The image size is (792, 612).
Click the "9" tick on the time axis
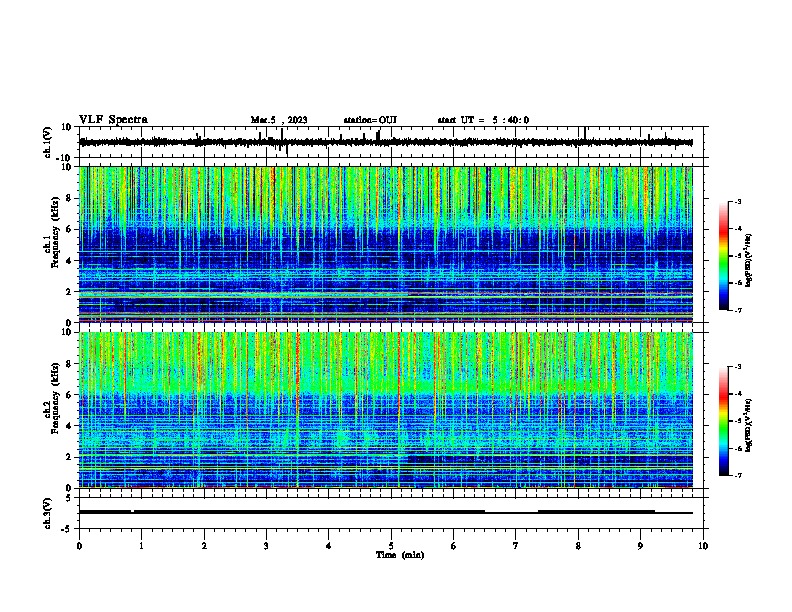tap(640, 546)
